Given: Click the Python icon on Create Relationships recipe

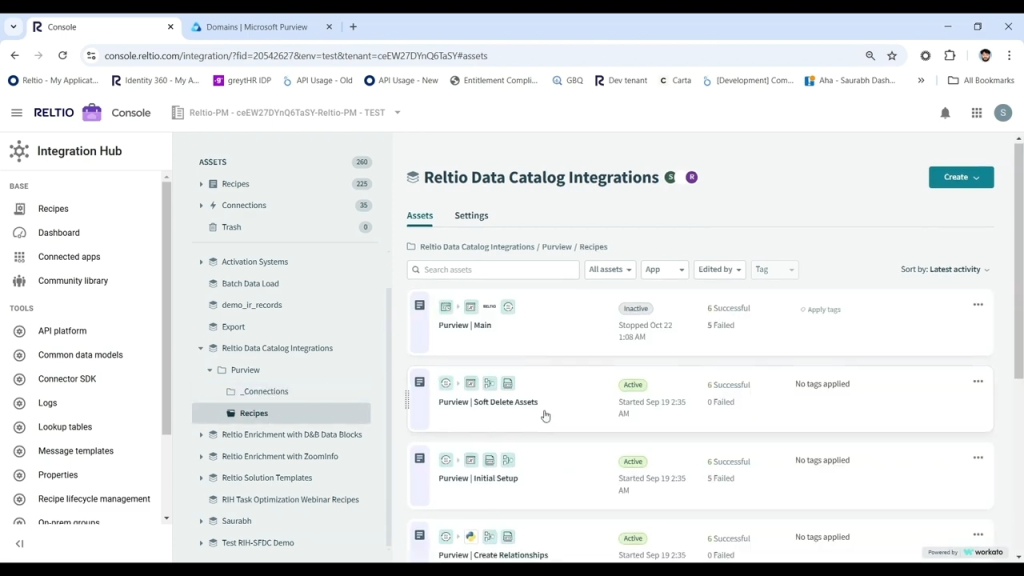Looking at the screenshot, I should pyautogui.click(x=471, y=536).
